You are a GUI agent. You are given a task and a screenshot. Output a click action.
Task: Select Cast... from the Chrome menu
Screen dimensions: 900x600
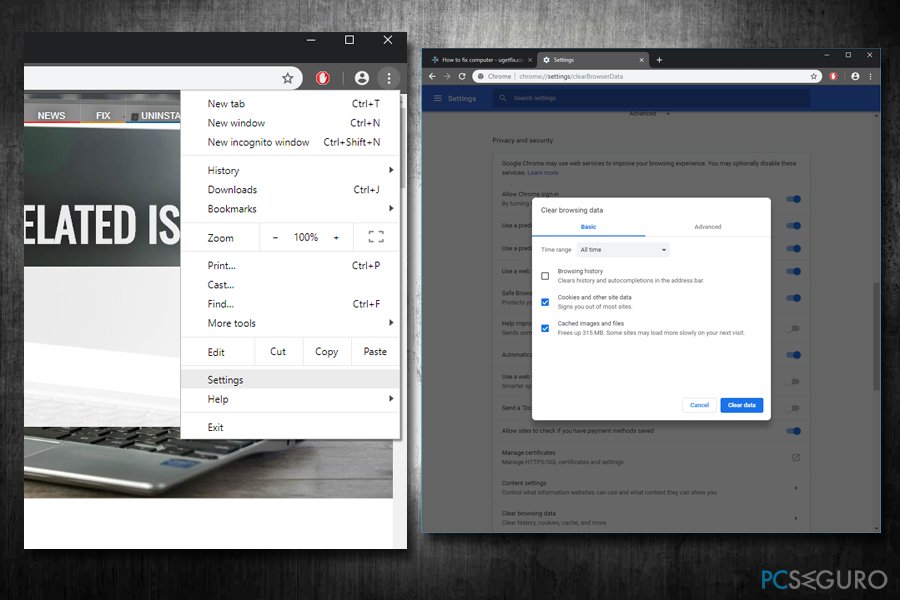tap(290, 285)
